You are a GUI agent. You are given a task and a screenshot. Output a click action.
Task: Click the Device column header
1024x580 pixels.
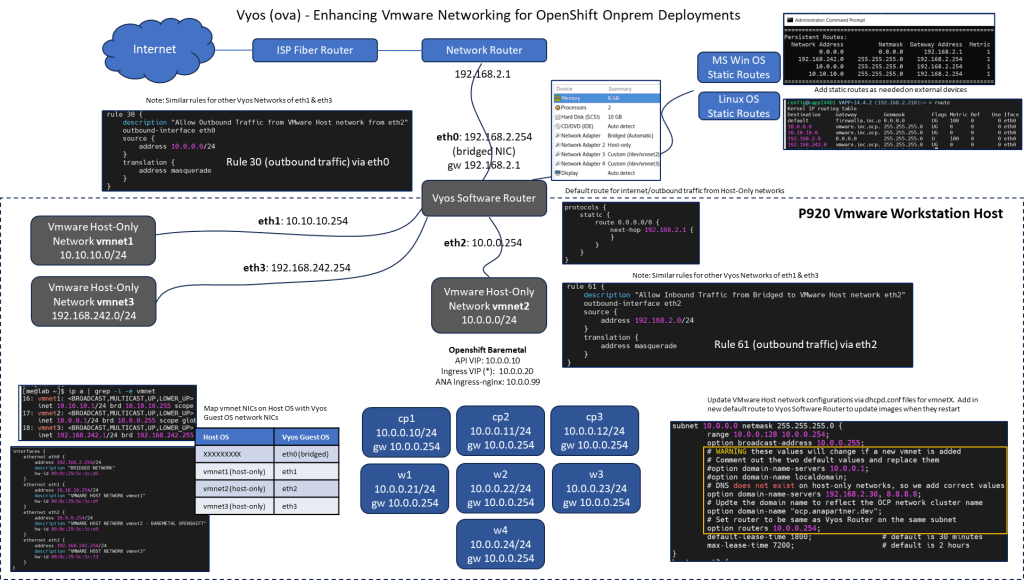point(564,88)
